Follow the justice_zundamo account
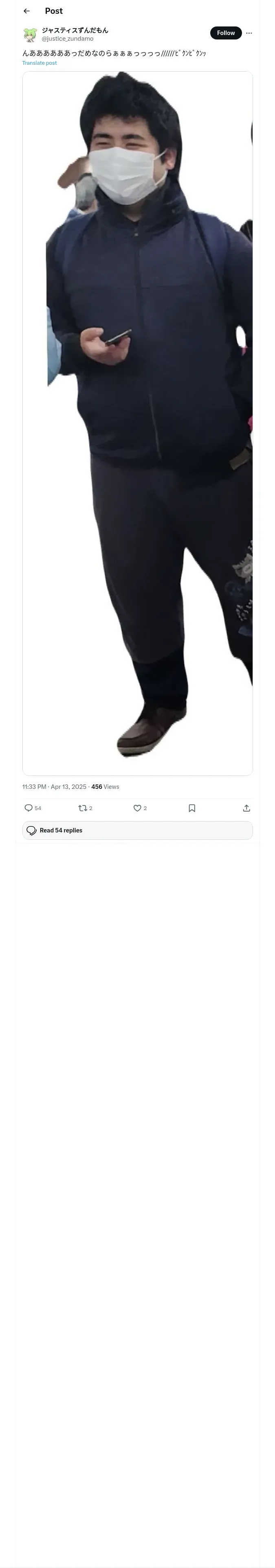275x1568 pixels. click(x=226, y=33)
